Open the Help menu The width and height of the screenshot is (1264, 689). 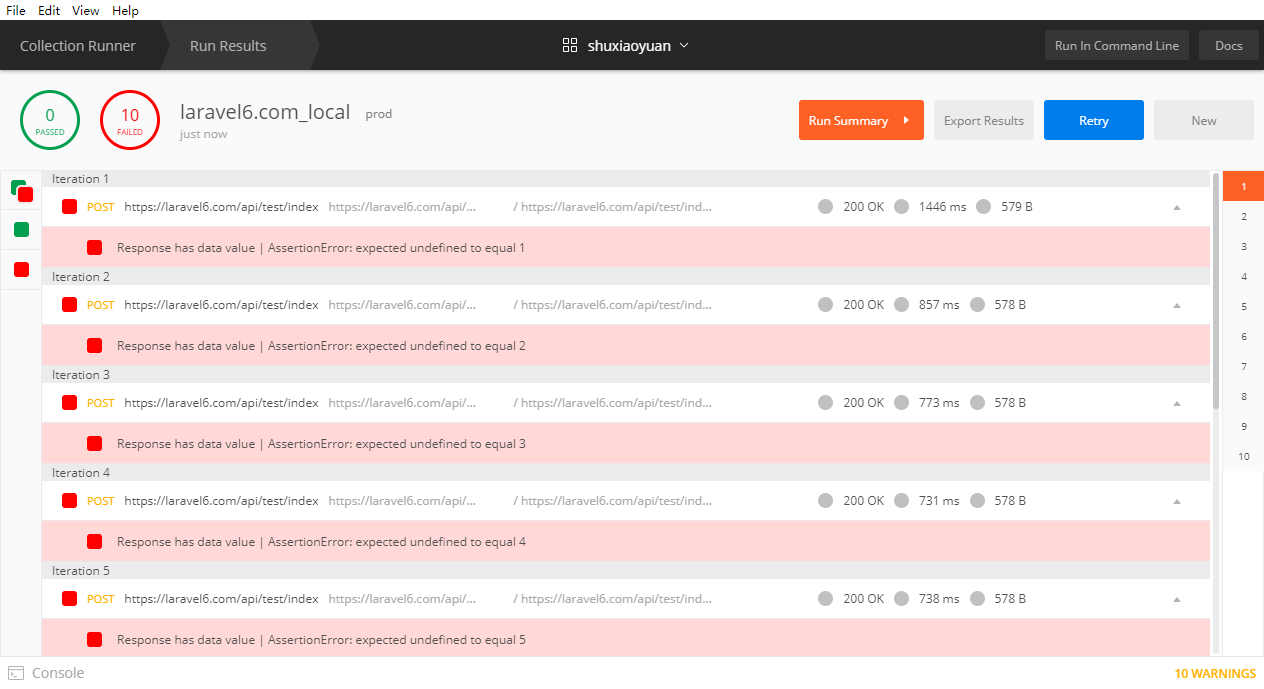[125, 10]
